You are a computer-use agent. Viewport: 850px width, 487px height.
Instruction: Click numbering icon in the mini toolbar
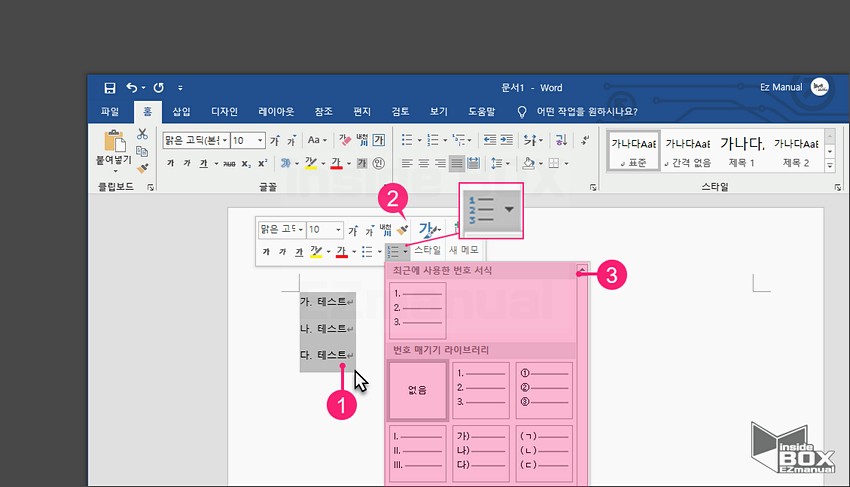pyautogui.click(x=393, y=252)
